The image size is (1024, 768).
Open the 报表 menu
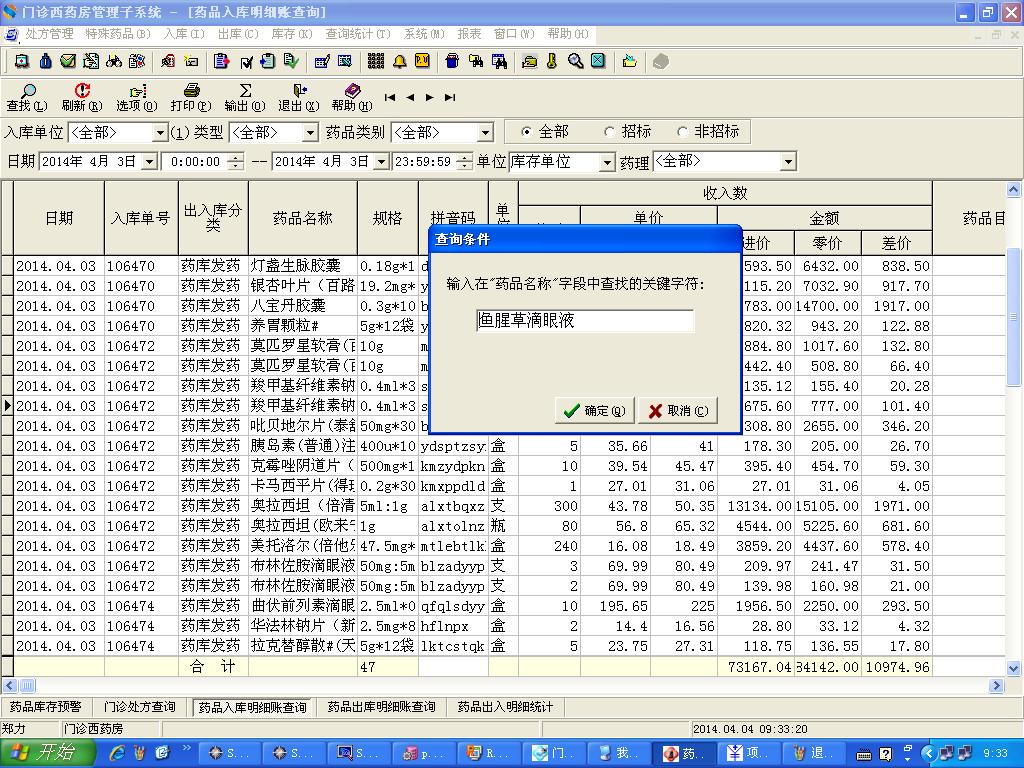coord(469,33)
